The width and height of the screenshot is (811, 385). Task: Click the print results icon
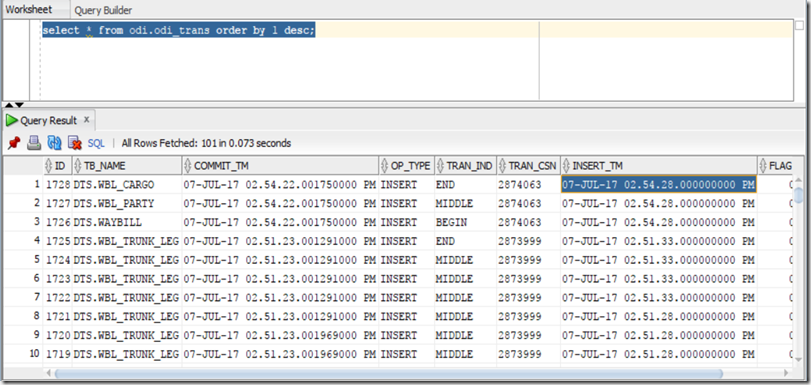click(34, 143)
